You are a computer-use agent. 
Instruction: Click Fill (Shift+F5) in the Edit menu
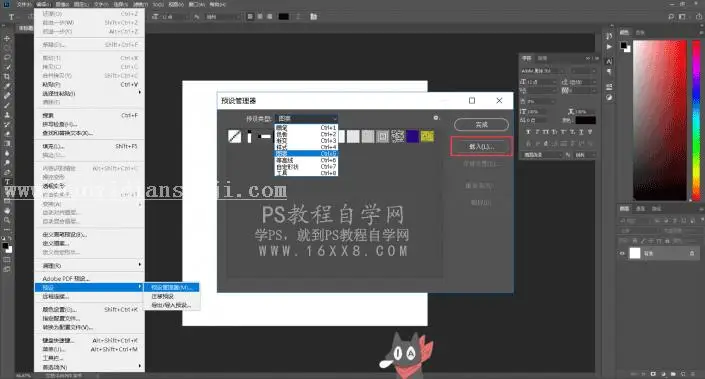[x=89, y=147]
